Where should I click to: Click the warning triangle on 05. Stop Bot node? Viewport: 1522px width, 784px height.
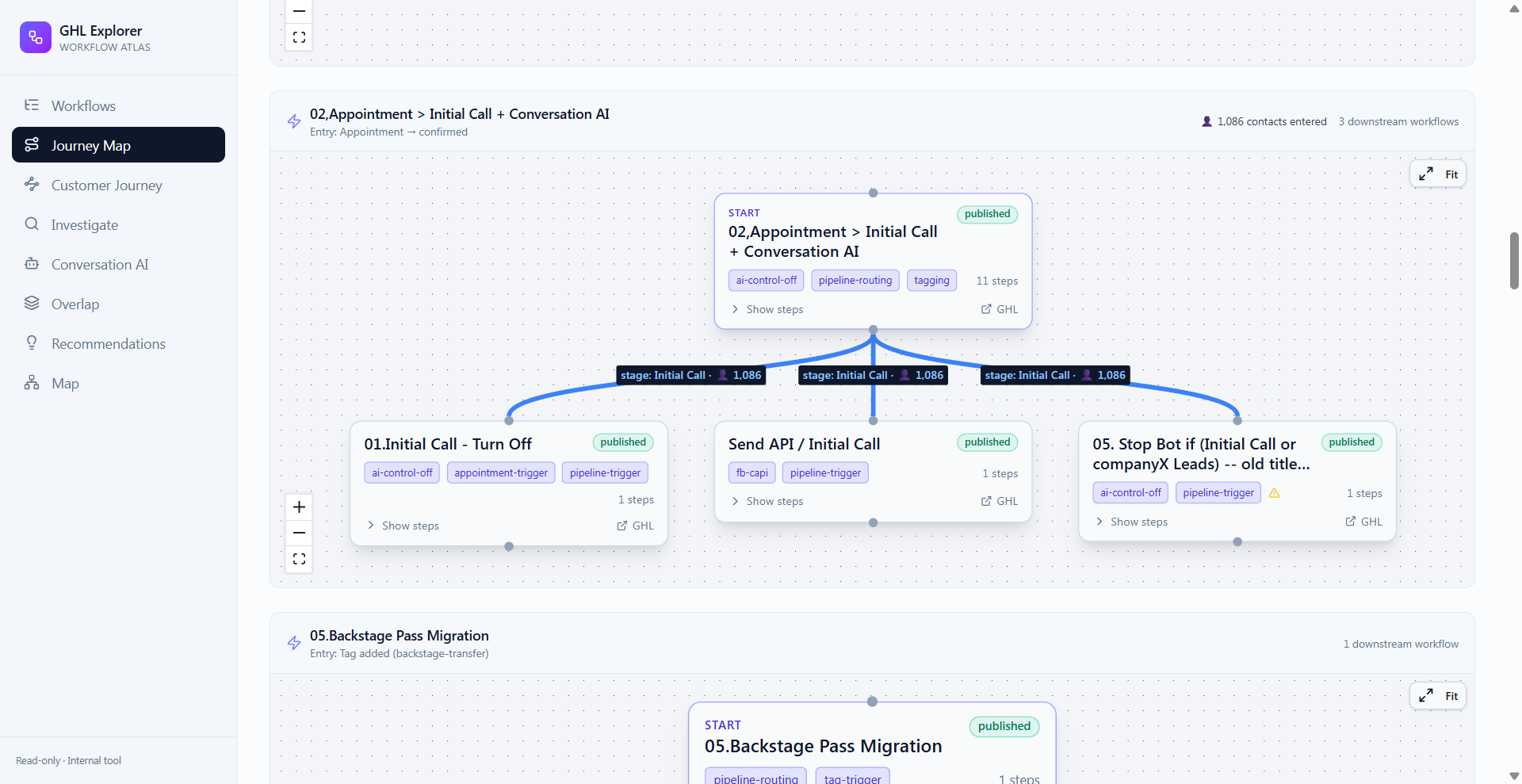(1275, 493)
